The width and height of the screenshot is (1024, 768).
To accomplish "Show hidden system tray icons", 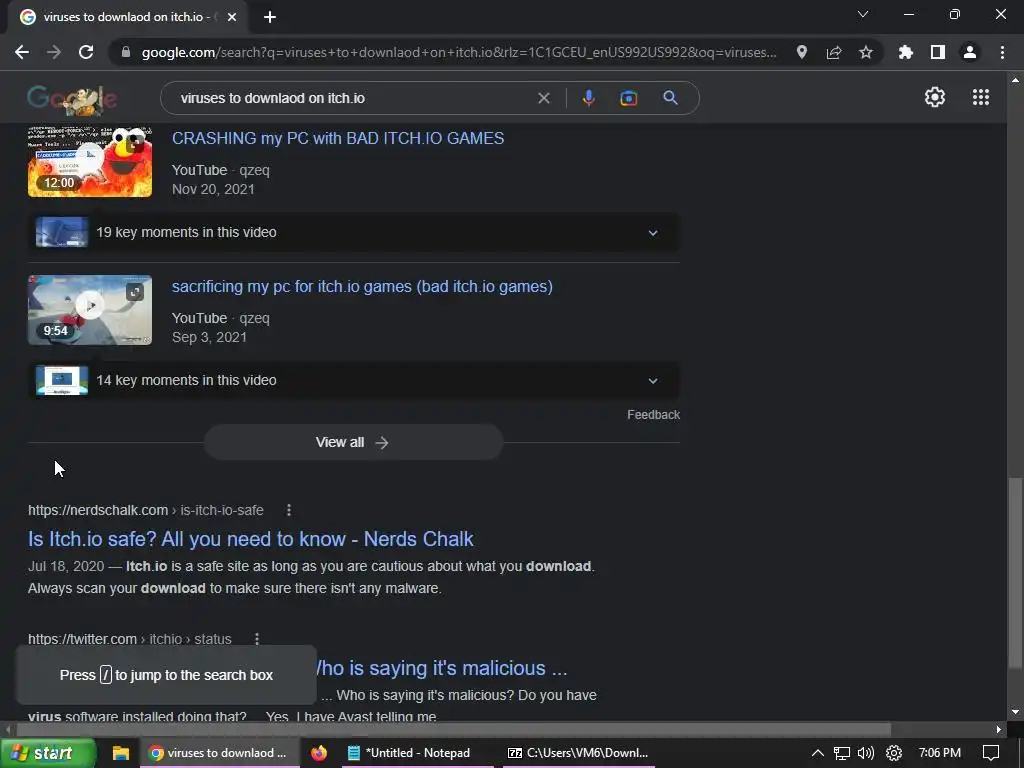I will click(818, 753).
